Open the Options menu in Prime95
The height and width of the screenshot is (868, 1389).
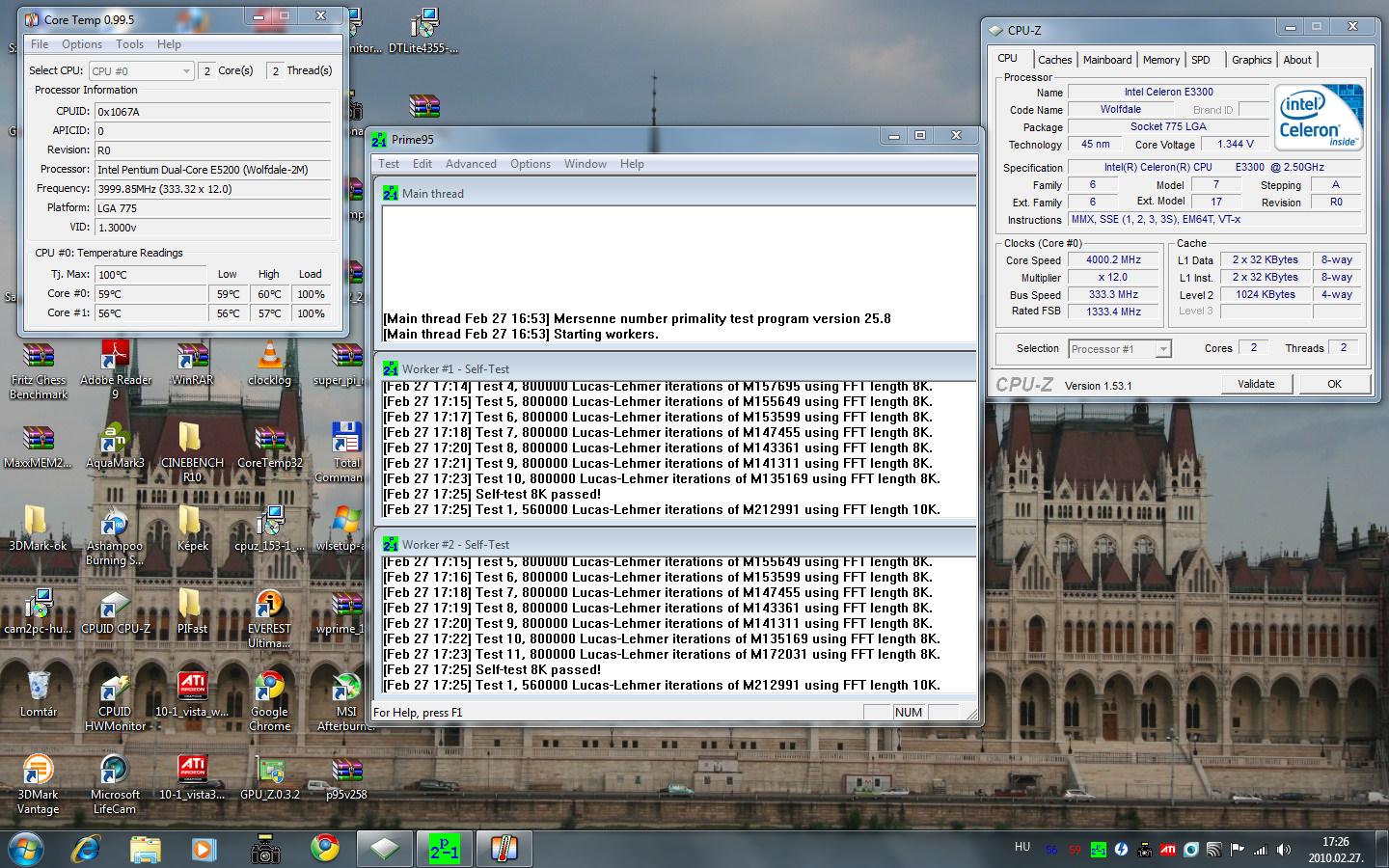pos(531,164)
